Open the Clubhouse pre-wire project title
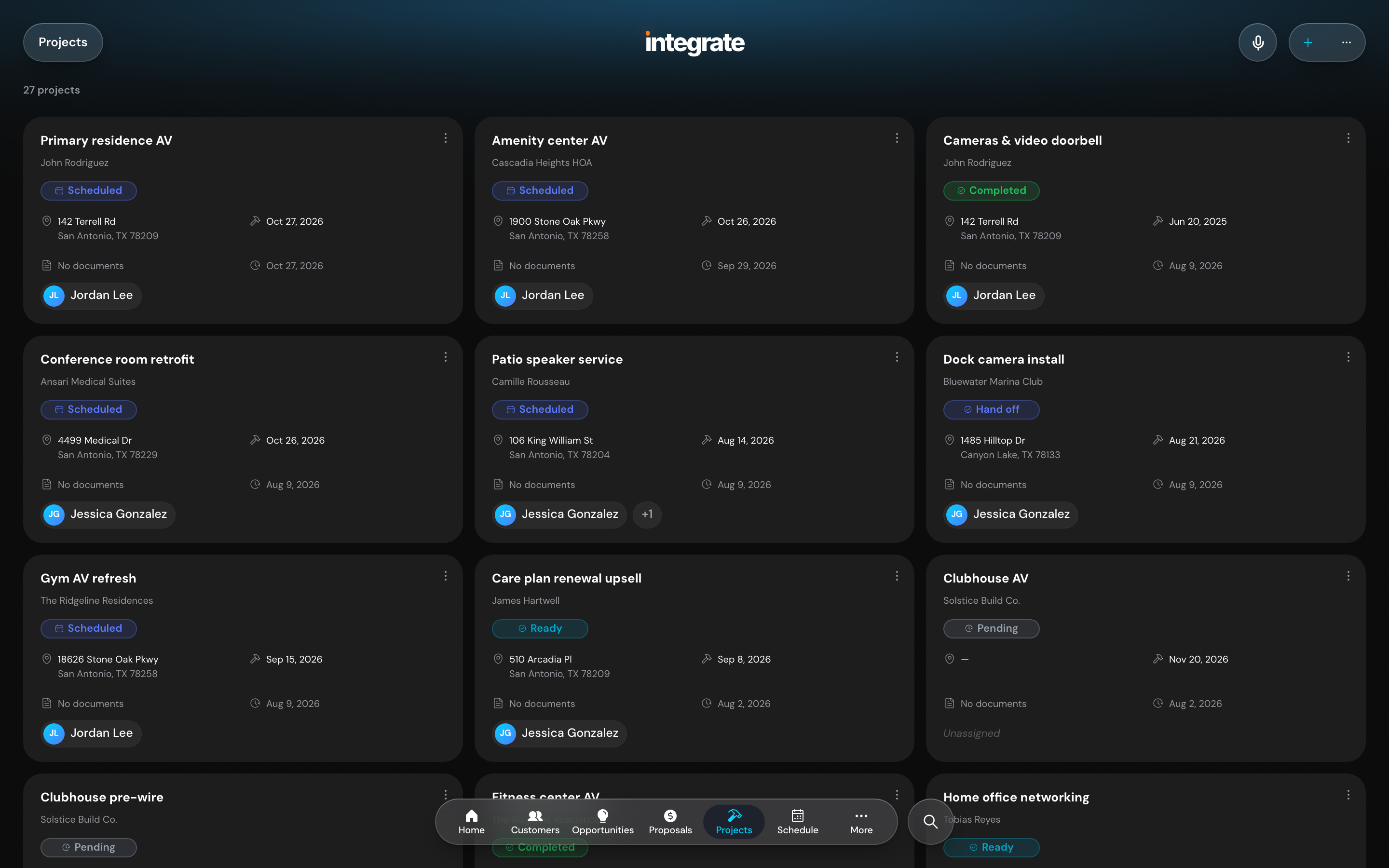The width and height of the screenshot is (1389, 868). coord(102,798)
